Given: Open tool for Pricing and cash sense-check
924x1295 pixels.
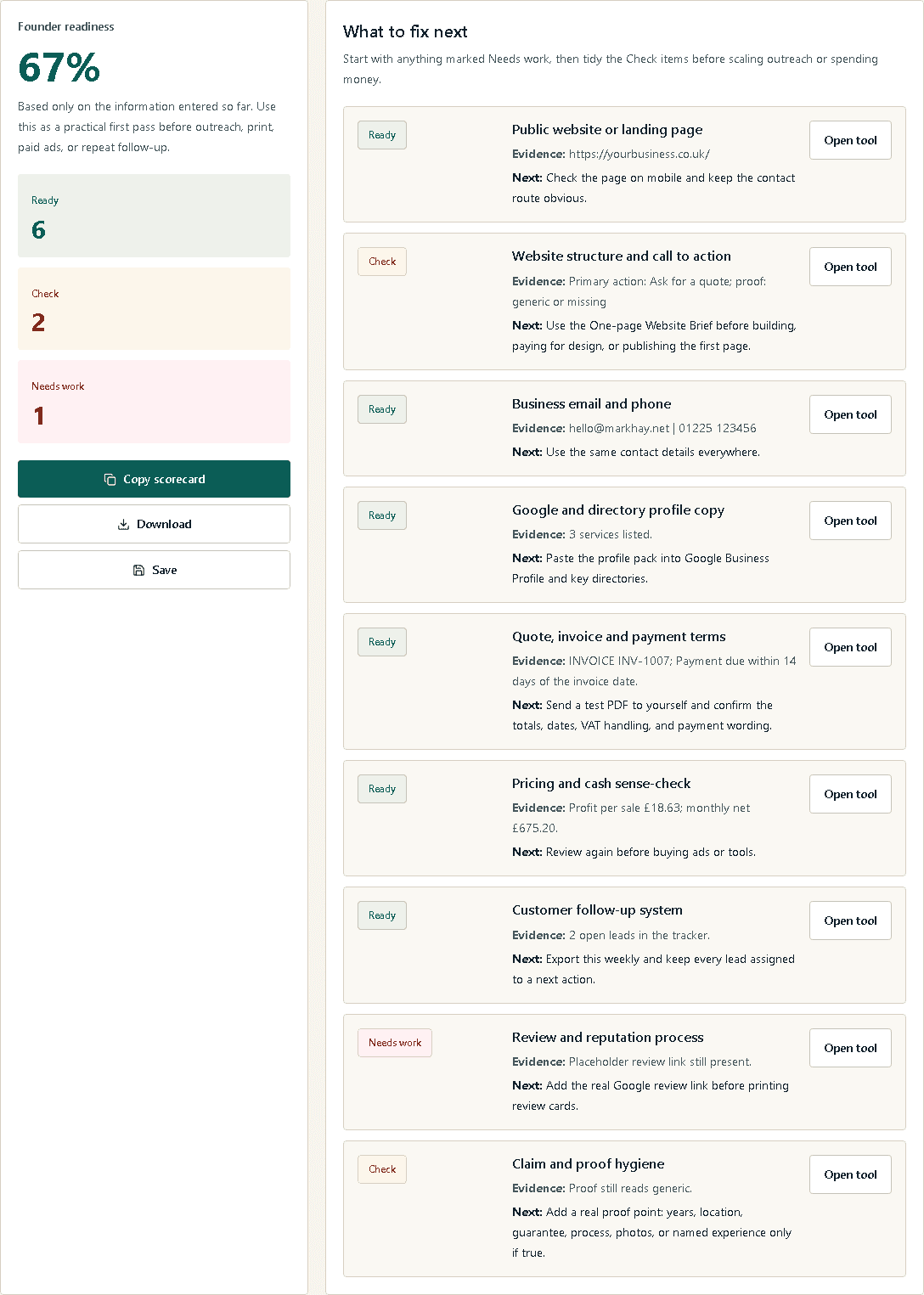Looking at the screenshot, I should pyautogui.click(x=850, y=794).
